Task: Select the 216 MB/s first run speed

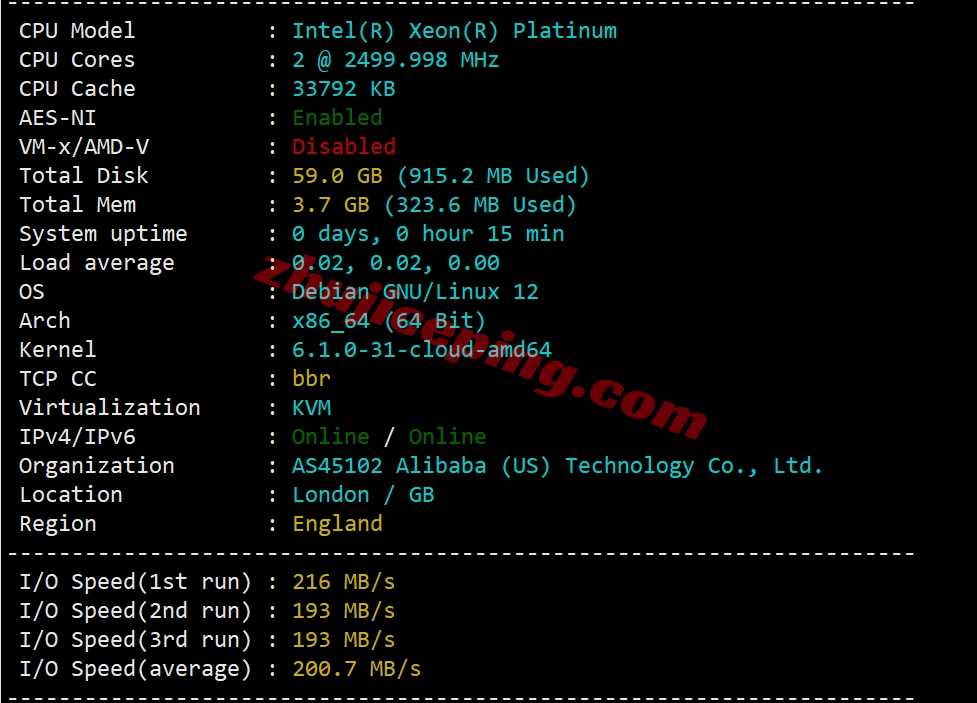Action: 343,581
